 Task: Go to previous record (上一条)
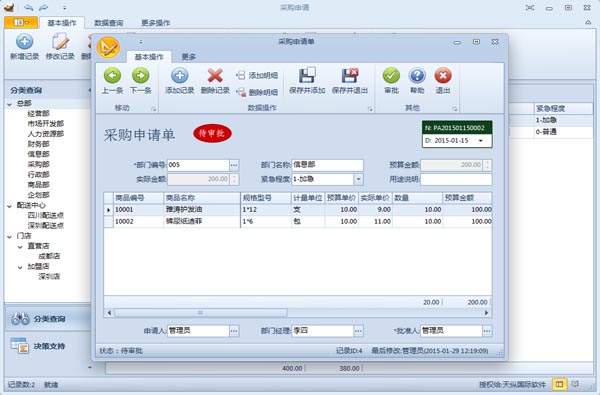[x=112, y=80]
